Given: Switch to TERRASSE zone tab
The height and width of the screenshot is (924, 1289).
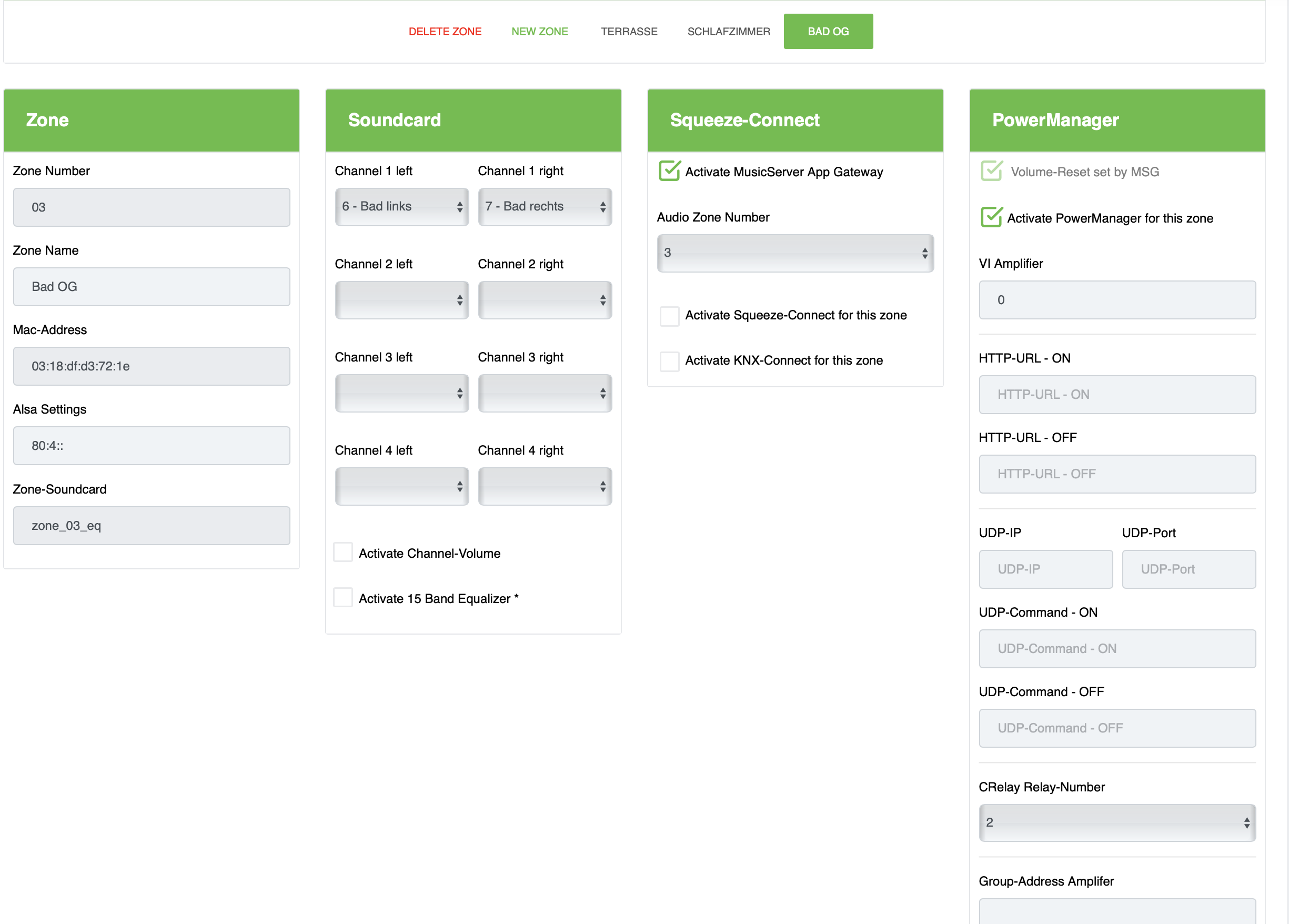Looking at the screenshot, I should click(629, 31).
